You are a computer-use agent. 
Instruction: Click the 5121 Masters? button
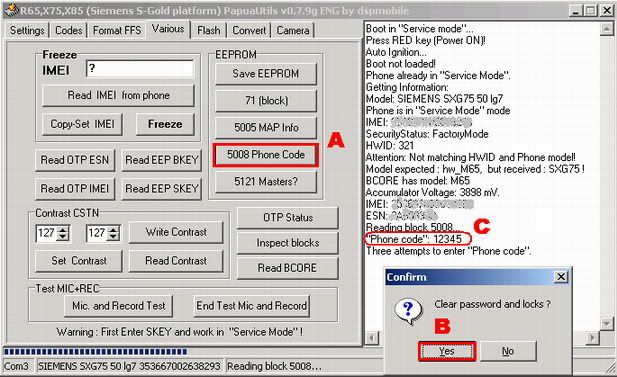click(x=266, y=182)
